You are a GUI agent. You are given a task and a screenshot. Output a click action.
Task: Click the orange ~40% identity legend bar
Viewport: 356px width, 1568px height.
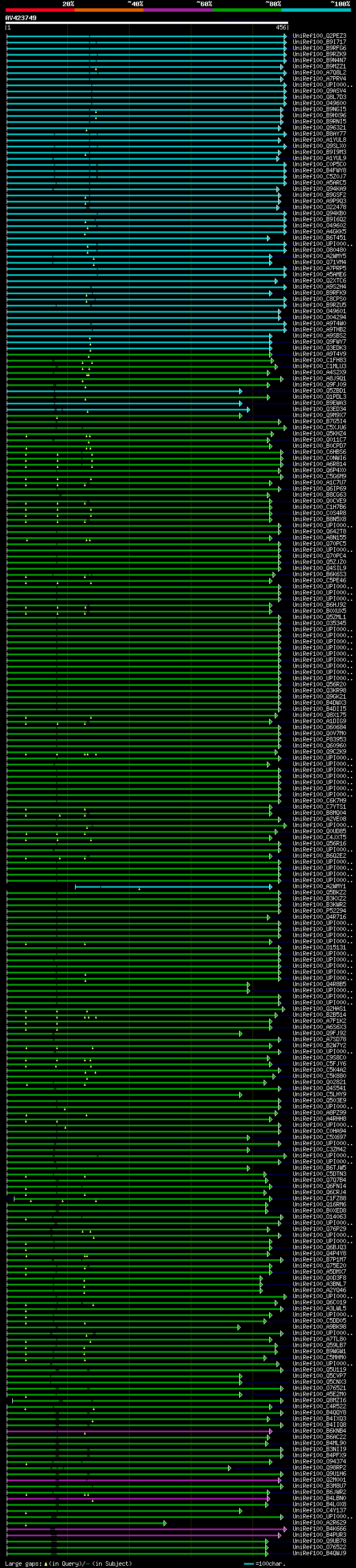(109, 10)
